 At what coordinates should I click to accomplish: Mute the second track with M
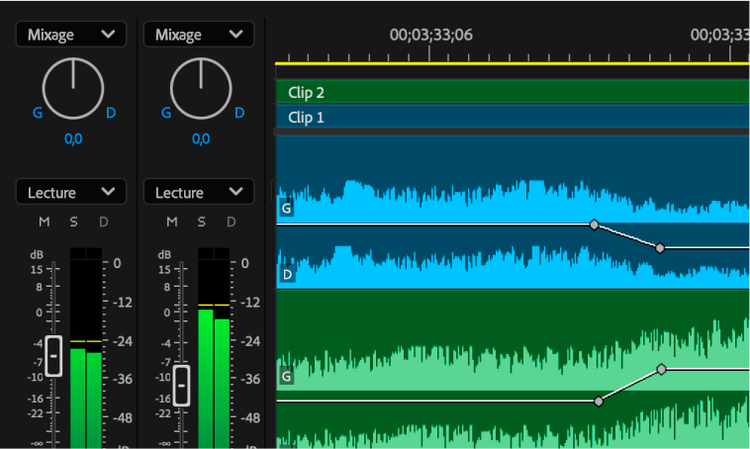point(171,221)
